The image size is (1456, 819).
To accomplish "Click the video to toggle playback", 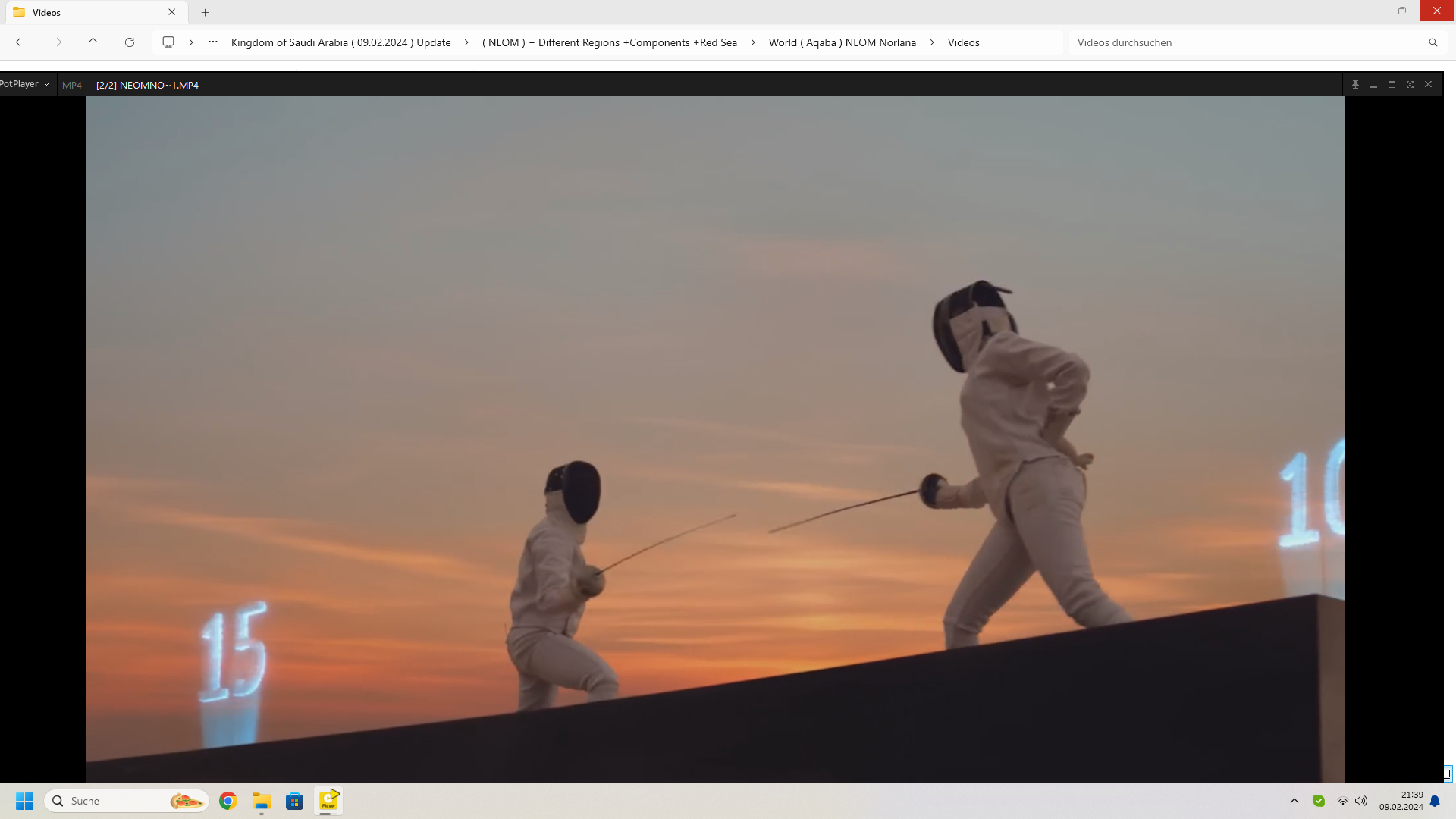I will click(715, 439).
